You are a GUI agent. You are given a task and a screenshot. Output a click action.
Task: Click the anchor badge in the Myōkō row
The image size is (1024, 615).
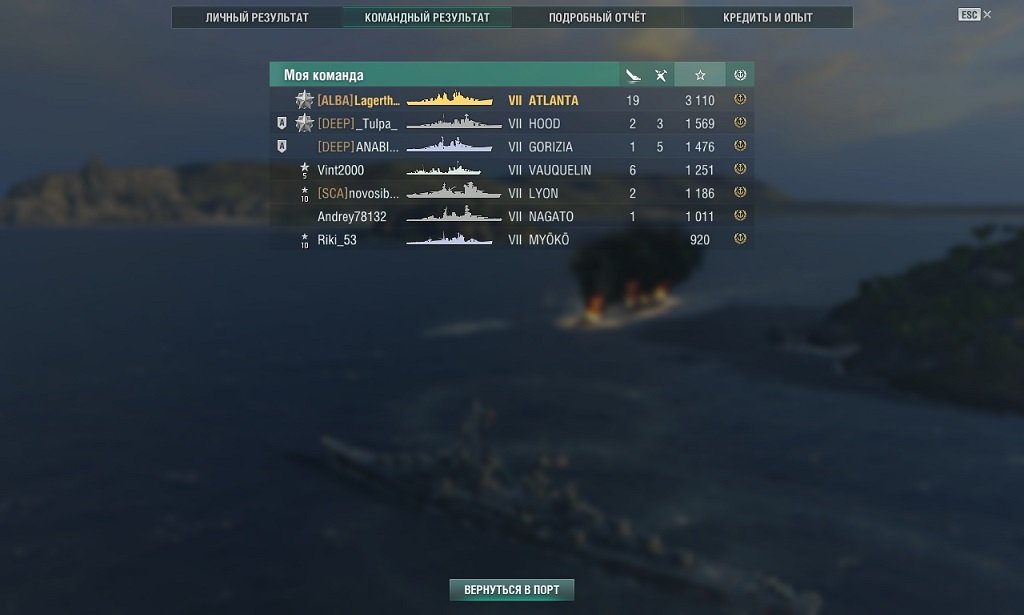pyautogui.click(x=740, y=239)
